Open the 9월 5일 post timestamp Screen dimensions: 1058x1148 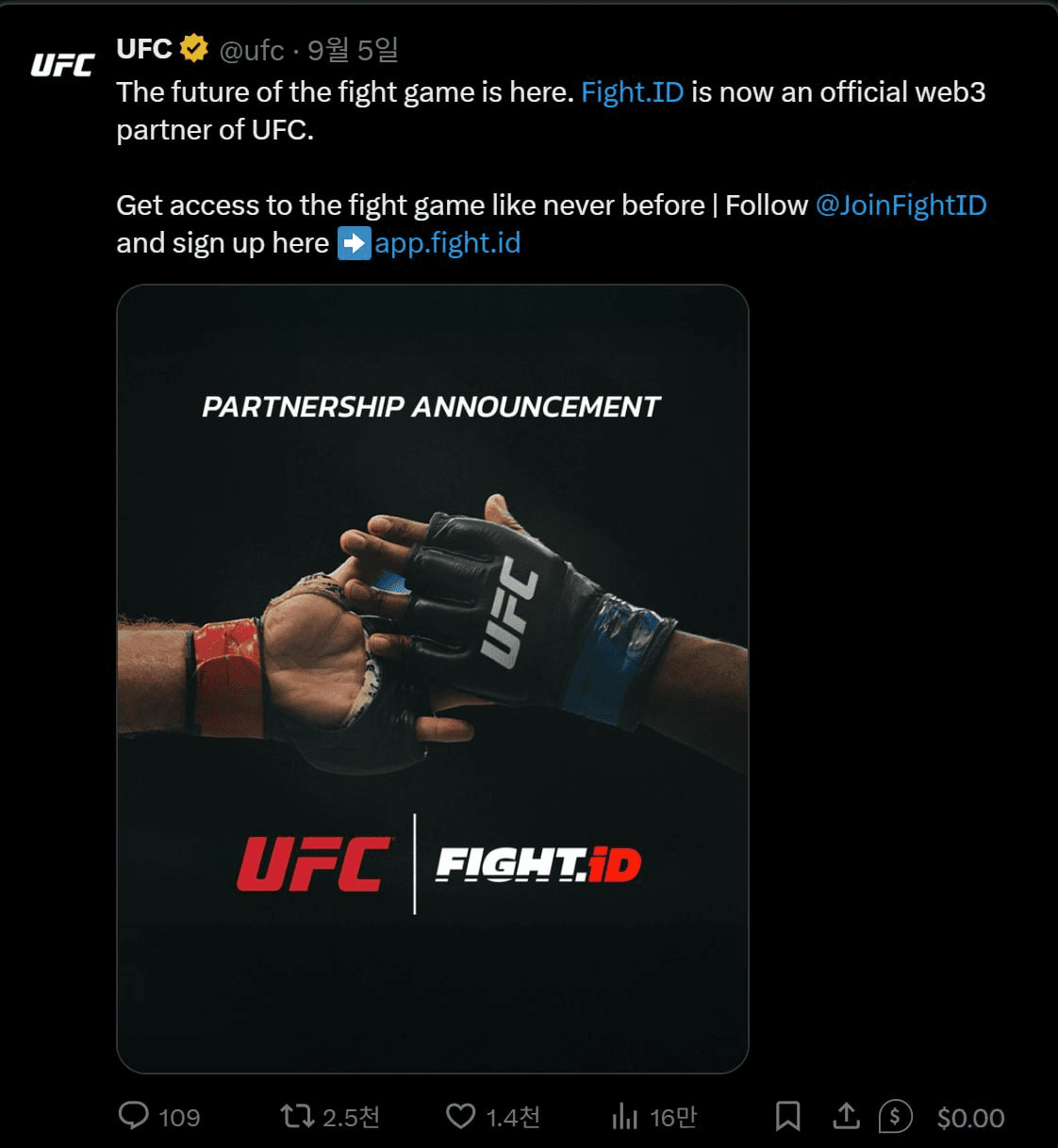[x=353, y=50]
